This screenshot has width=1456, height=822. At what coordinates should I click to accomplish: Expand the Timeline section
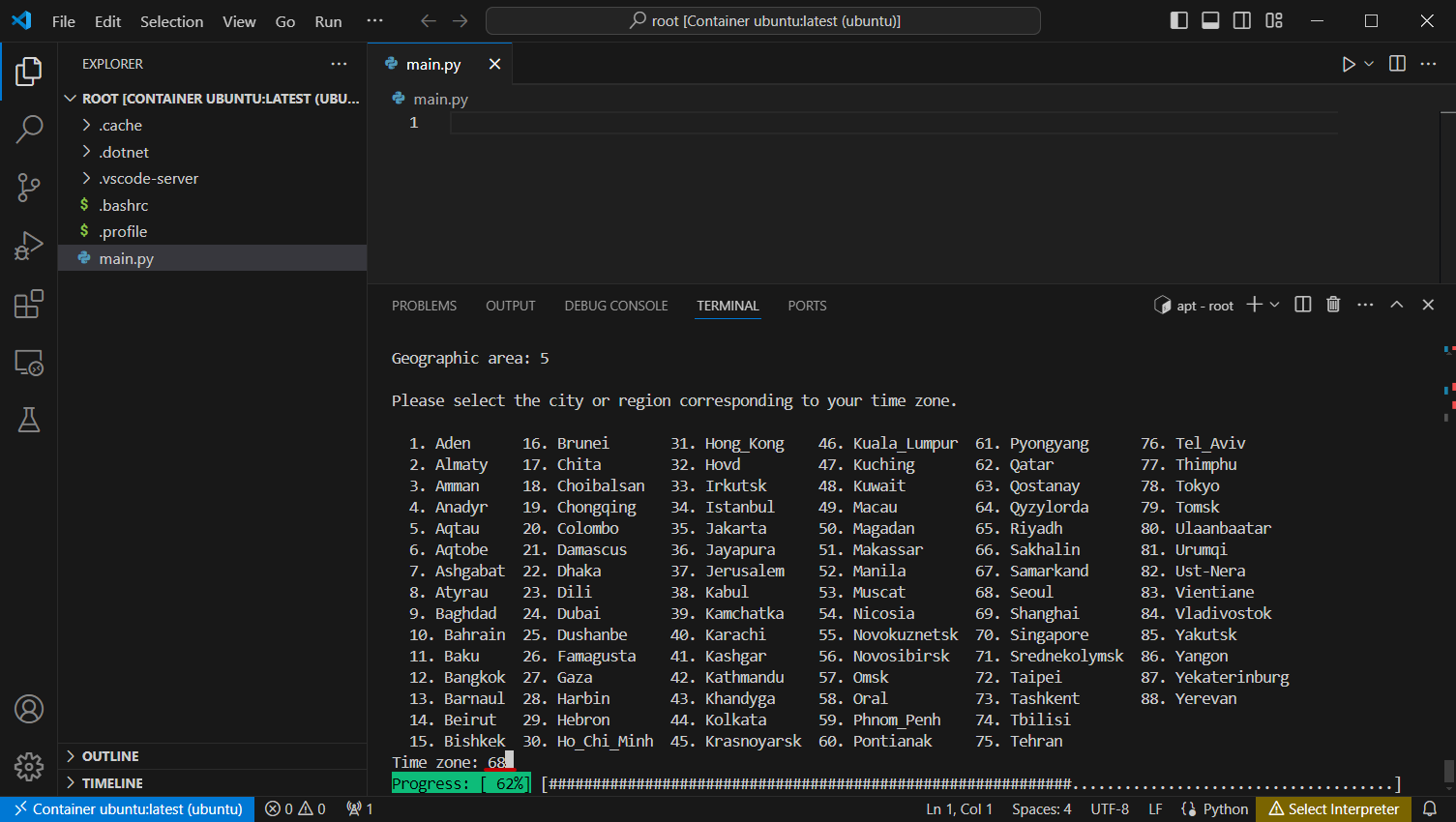pos(213,783)
